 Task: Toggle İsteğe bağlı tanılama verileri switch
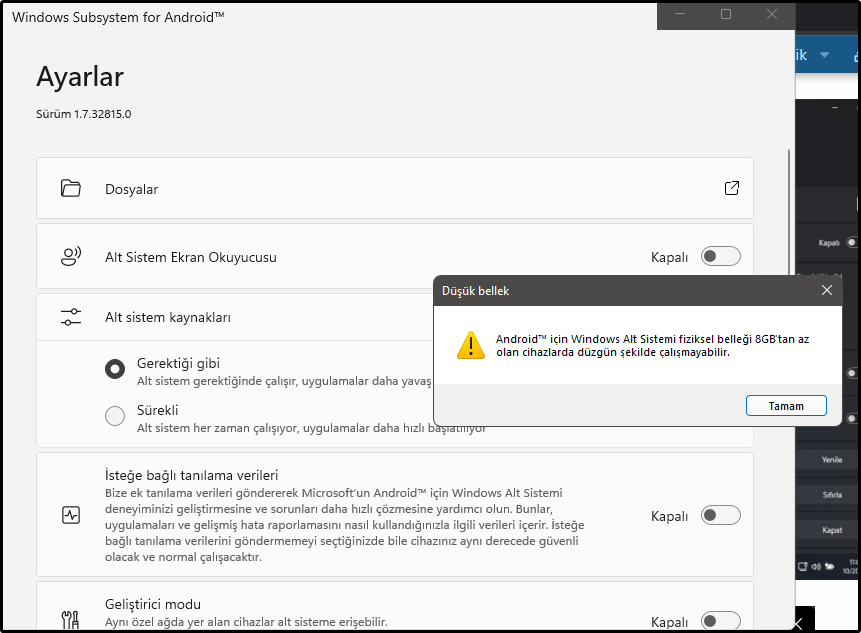coord(720,515)
